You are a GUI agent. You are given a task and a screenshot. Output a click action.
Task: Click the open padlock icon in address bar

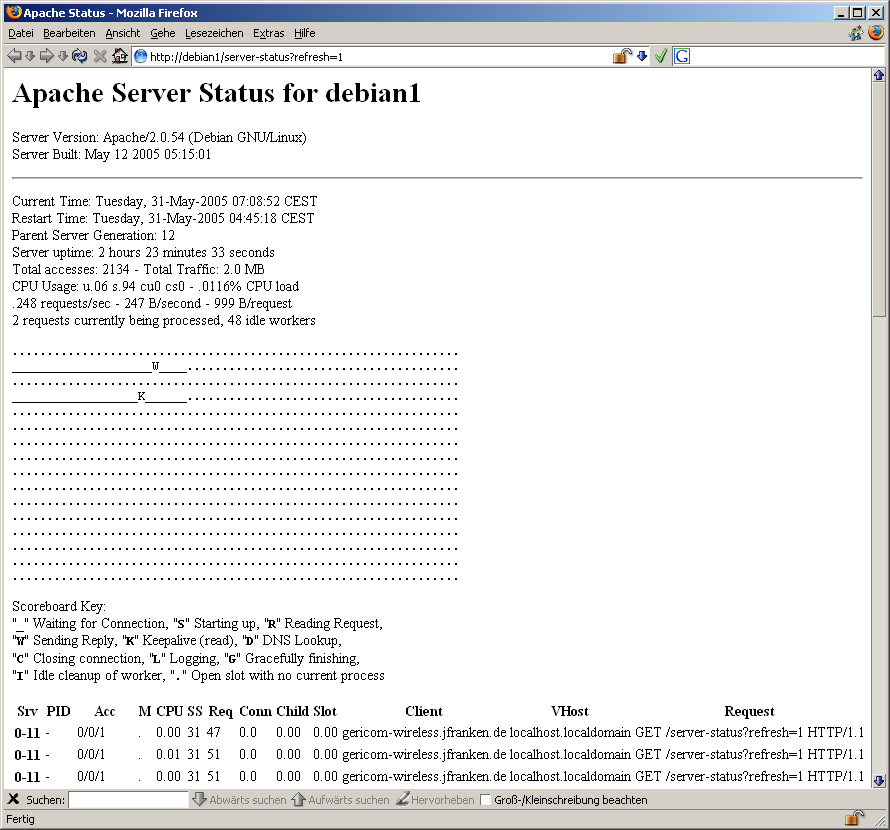point(623,56)
